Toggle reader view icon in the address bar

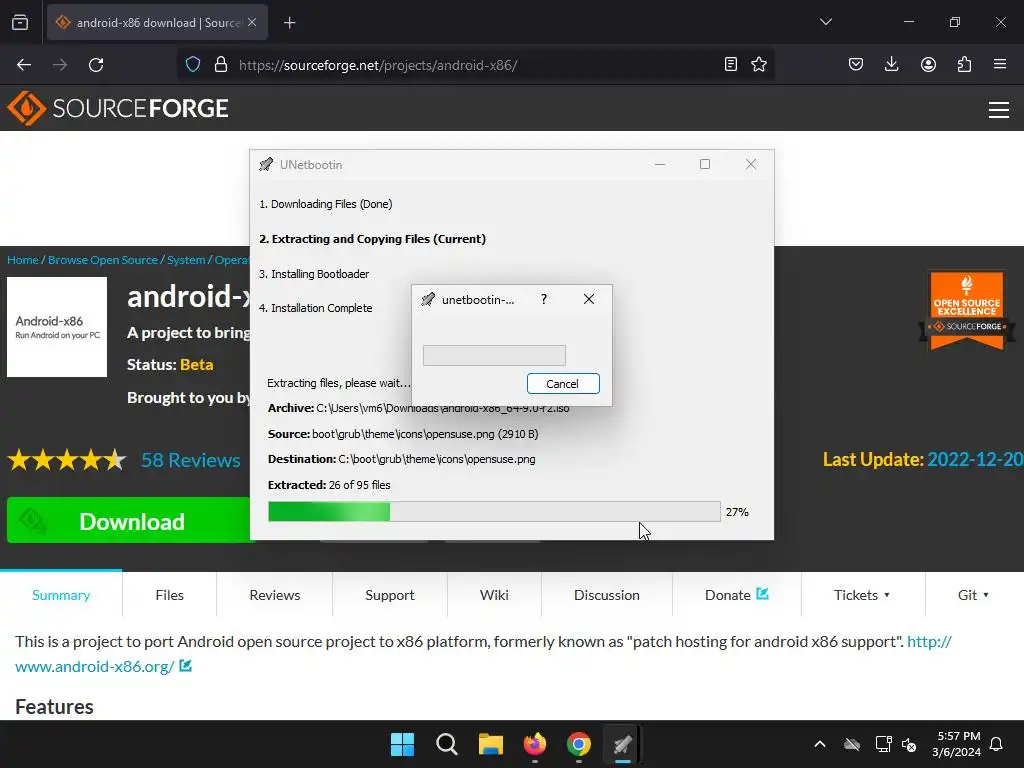[x=731, y=64]
